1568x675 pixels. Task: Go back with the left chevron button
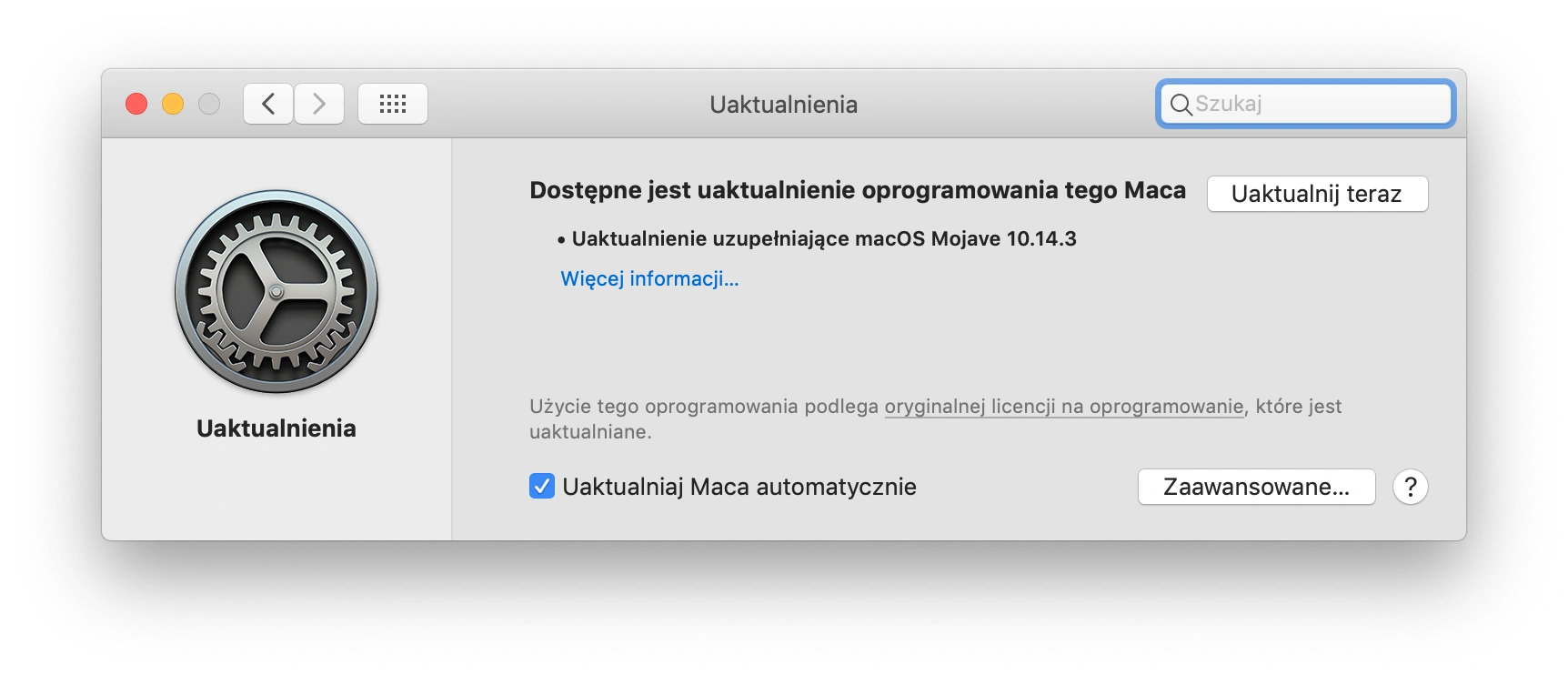point(268,104)
